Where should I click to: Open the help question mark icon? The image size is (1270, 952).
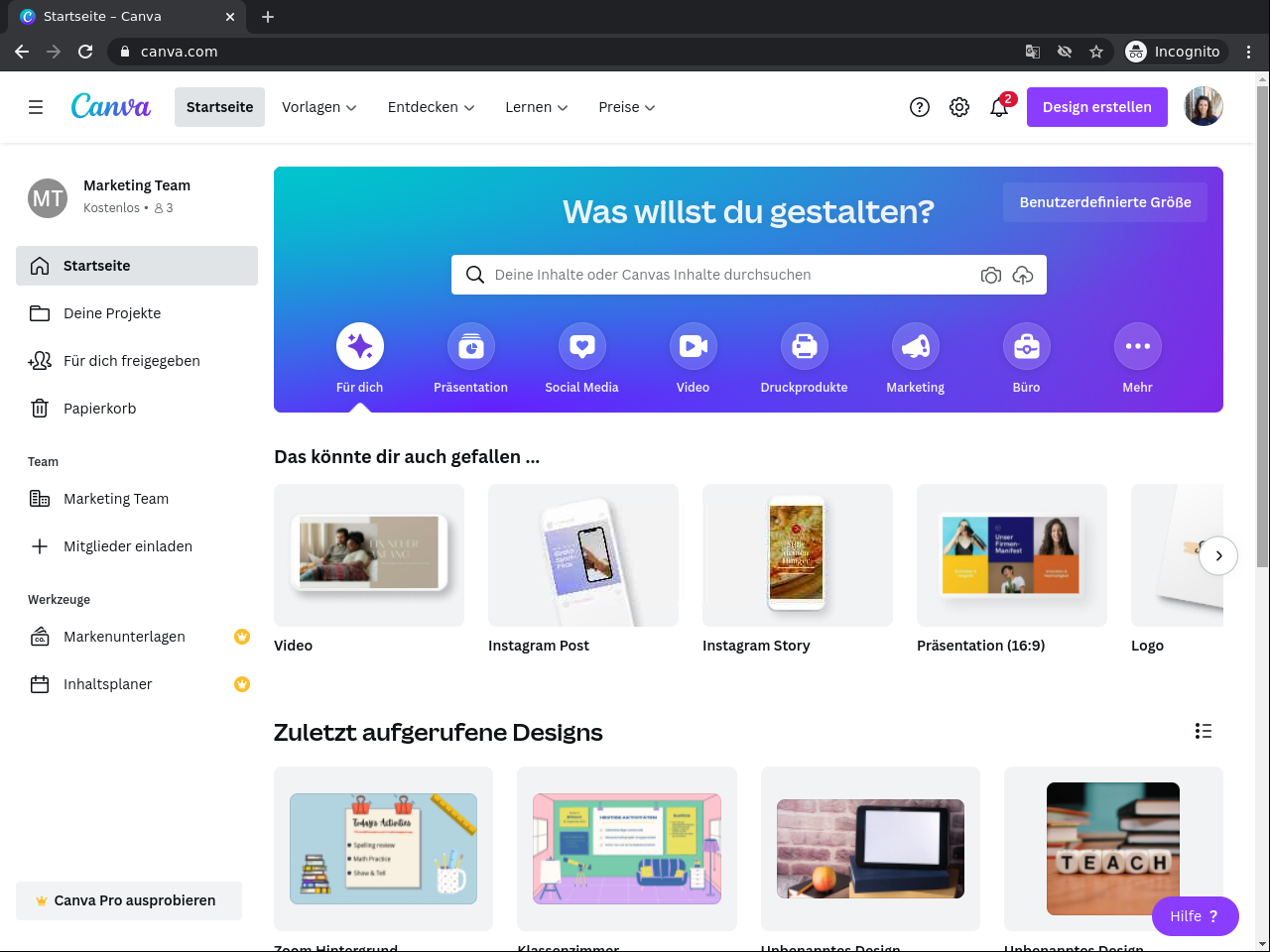tap(920, 107)
